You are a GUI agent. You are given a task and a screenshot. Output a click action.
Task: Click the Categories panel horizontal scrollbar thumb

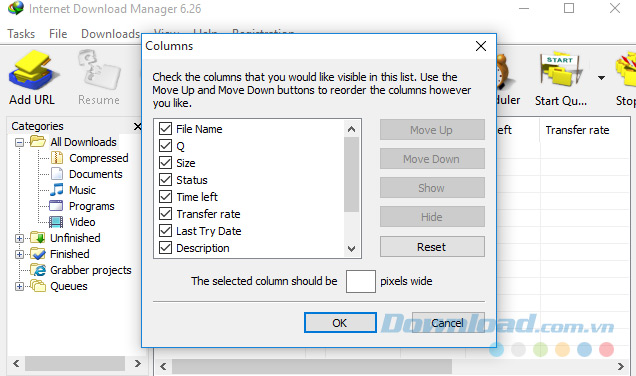point(75,363)
